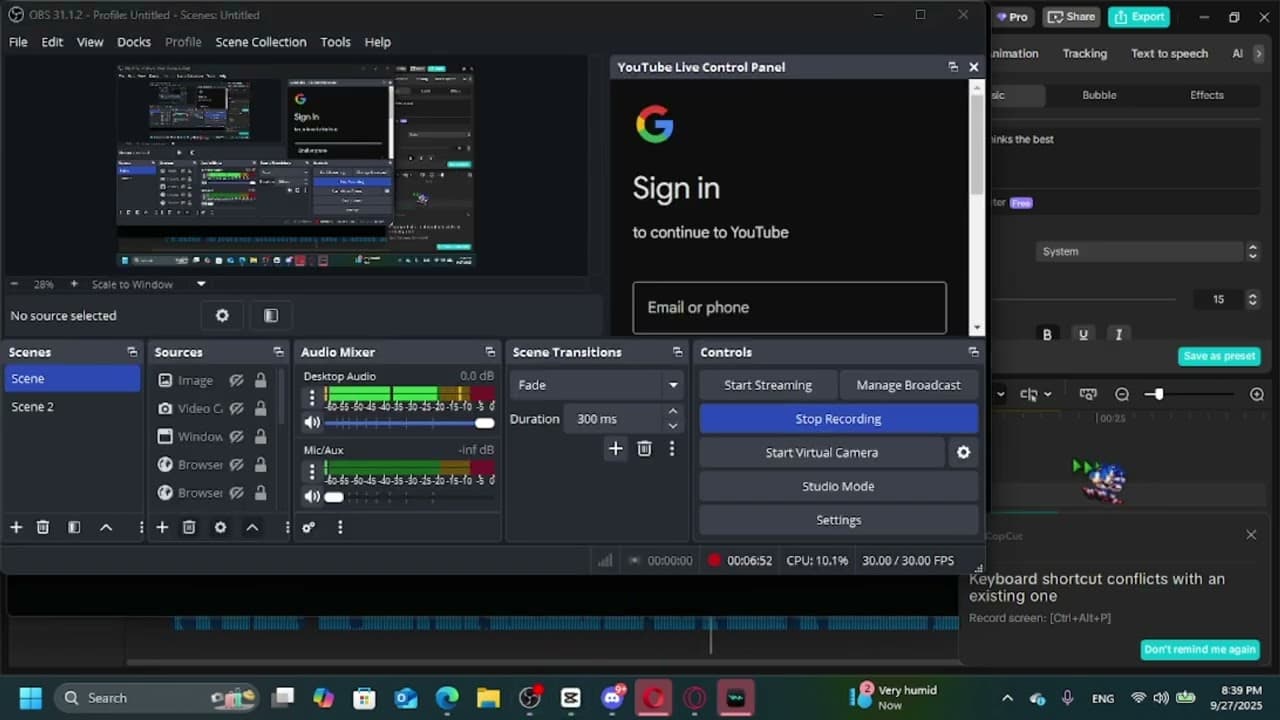The image size is (1280, 720).
Task: Open virtual camera configuration gear
Action: pos(963,452)
